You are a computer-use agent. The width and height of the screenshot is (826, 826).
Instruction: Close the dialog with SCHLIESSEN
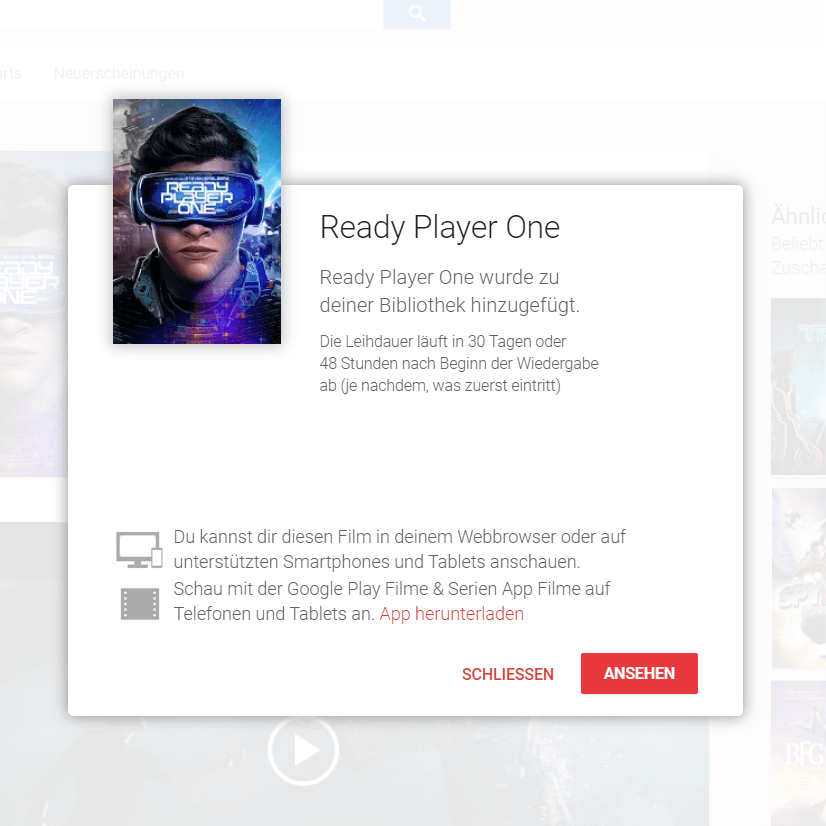click(508, 674)
